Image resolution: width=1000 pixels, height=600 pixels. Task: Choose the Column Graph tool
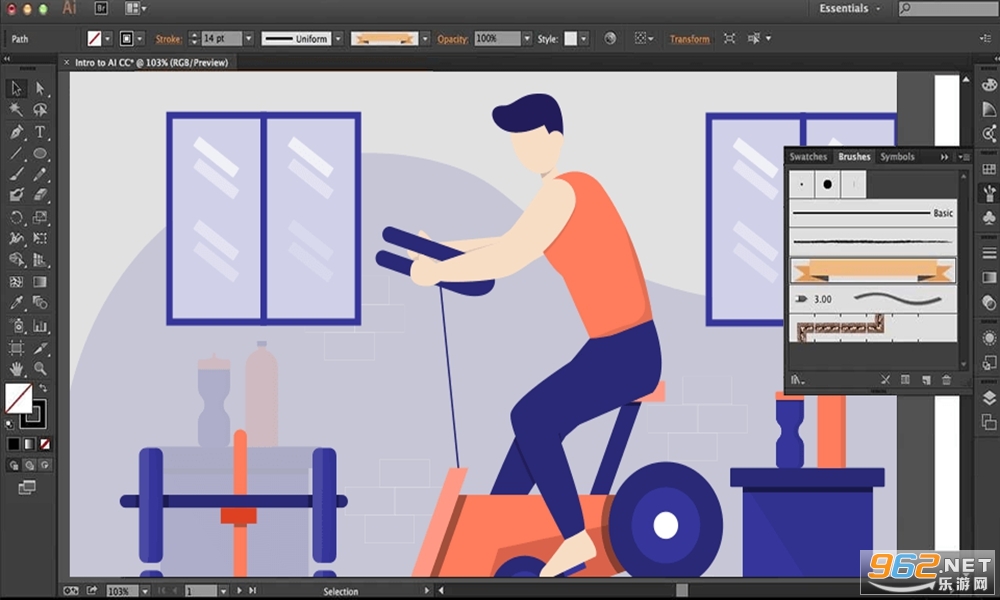40,326
